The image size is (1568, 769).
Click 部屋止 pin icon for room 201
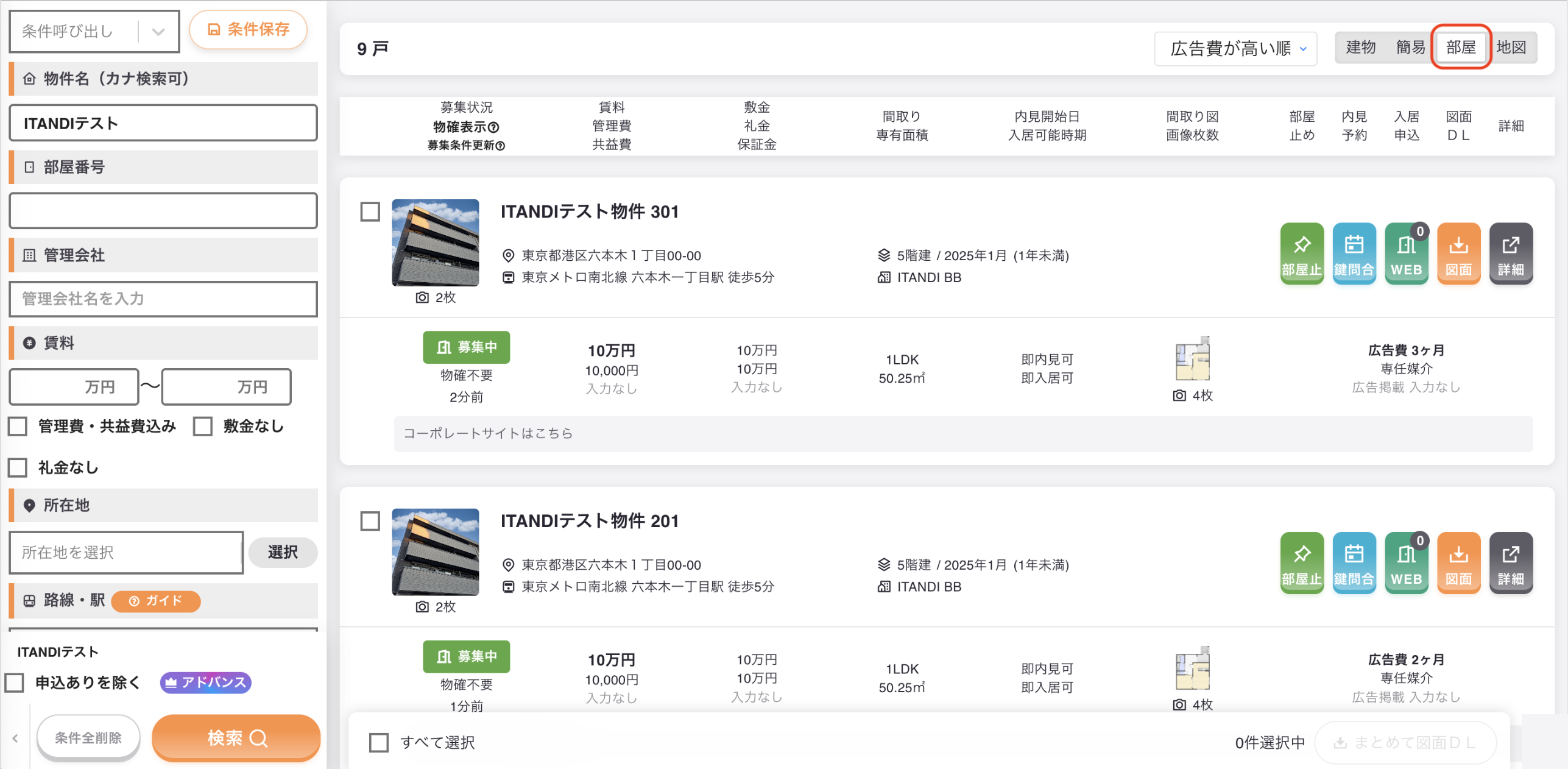point(1301,562)
